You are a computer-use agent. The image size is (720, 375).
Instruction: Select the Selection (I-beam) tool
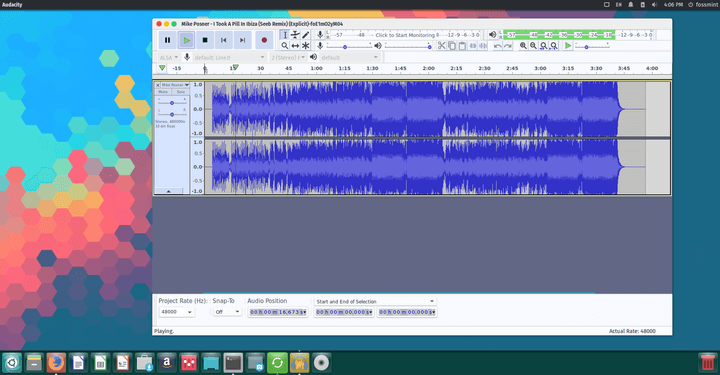(x=285, y=35)
